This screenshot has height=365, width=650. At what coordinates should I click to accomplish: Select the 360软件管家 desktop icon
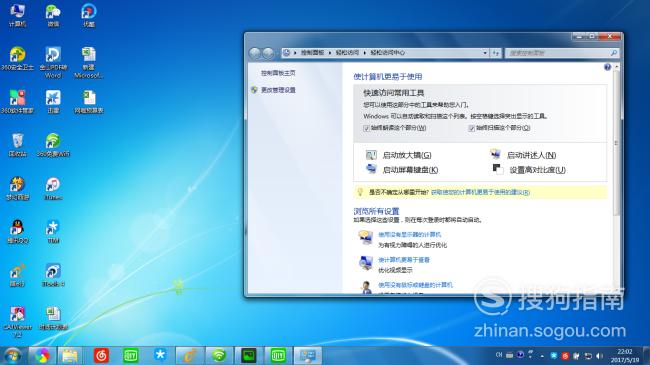tap(17, 102)
